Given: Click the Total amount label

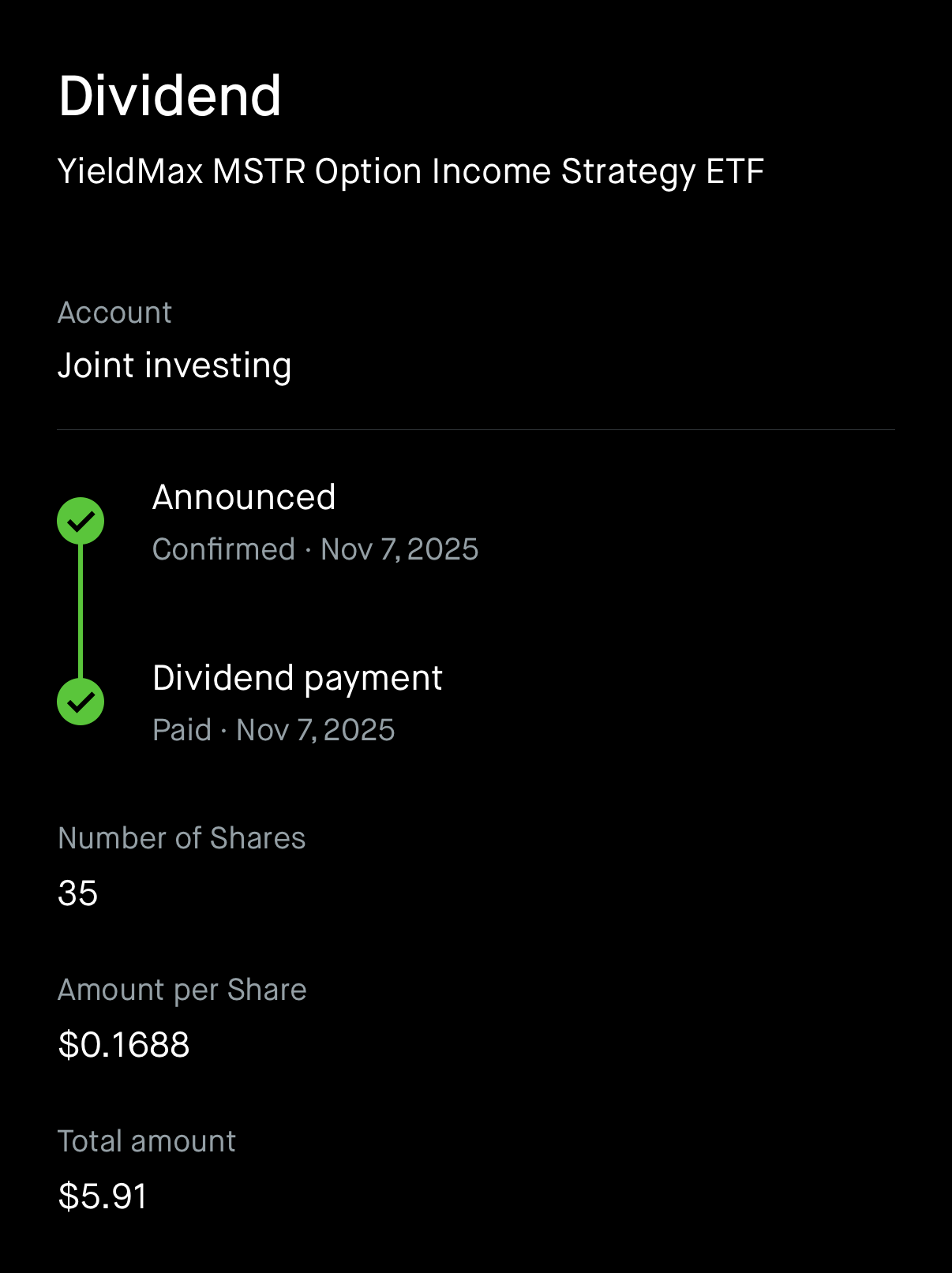Looking at the screenshot, I should click(147, 1141).
